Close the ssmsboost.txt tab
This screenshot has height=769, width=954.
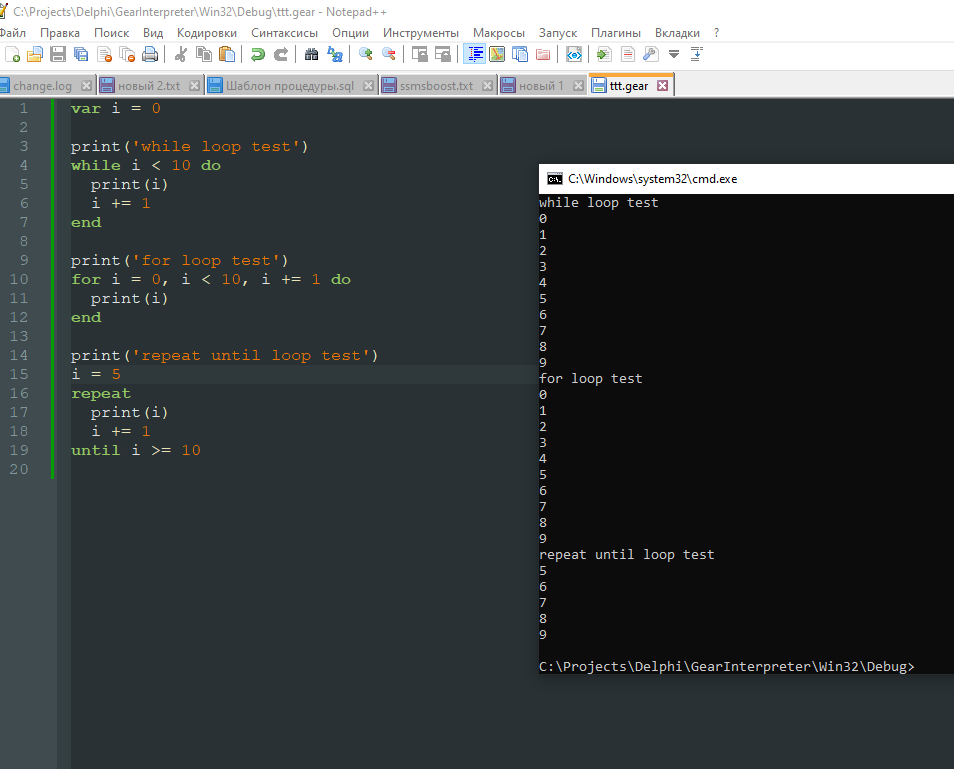[488, 86]
